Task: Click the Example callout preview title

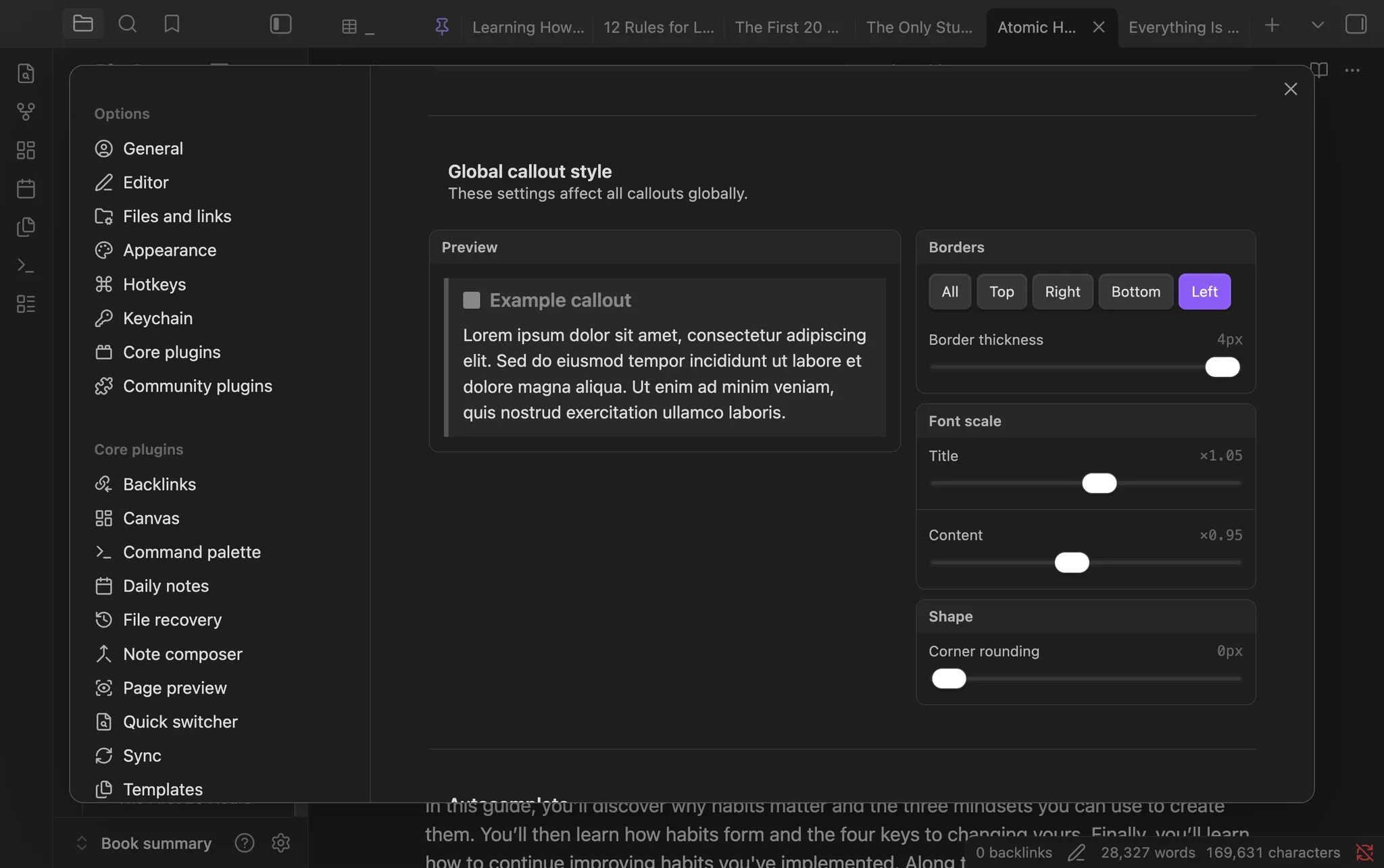Action: click(560, 300)
